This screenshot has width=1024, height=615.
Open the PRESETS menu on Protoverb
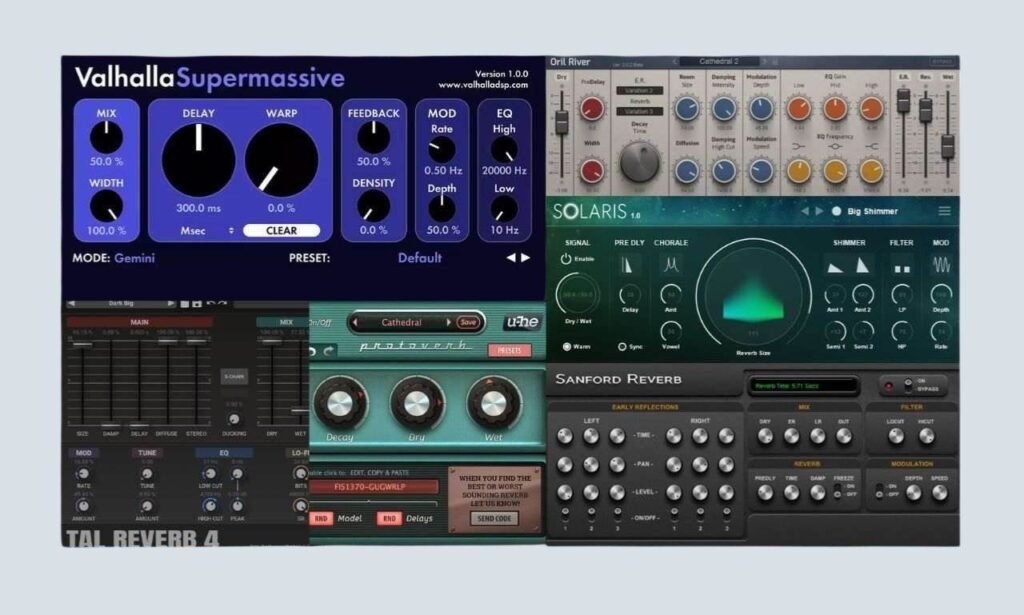pos(511,349)
